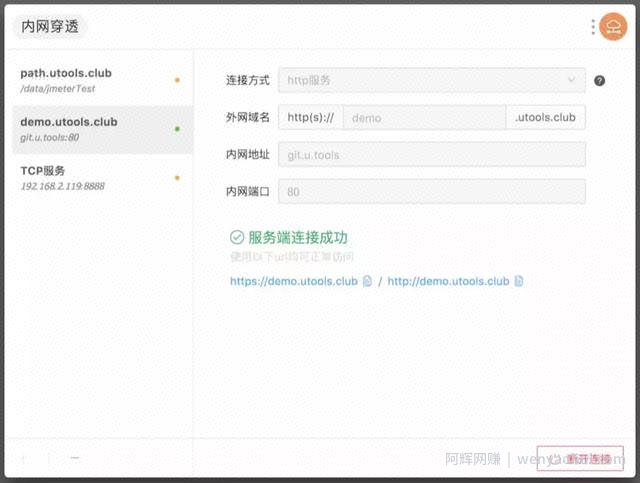Open the 连接方式 http服务 dropdown
640x483 pixels.
coord(432,80)
